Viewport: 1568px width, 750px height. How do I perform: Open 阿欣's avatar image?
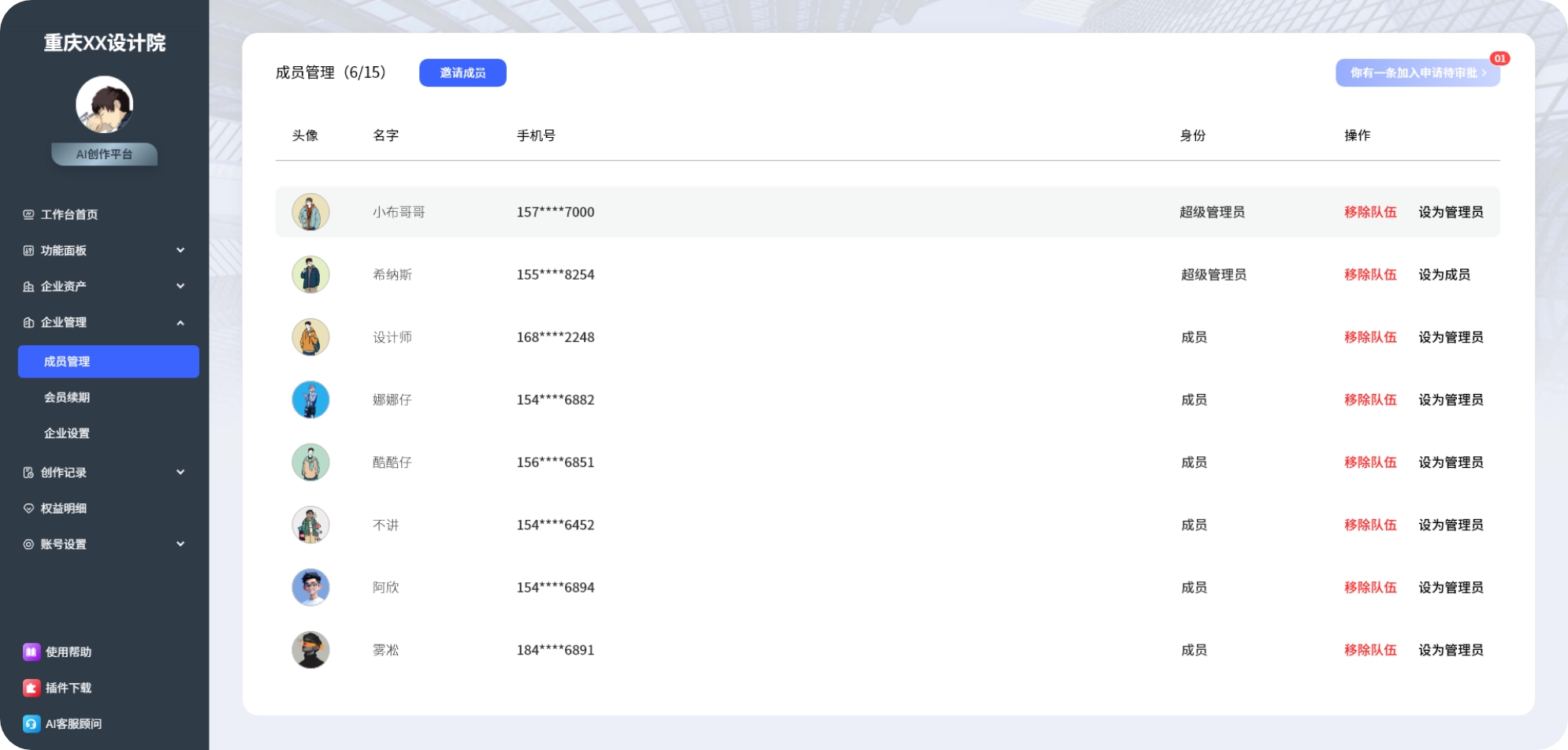(x=310, y=588)
